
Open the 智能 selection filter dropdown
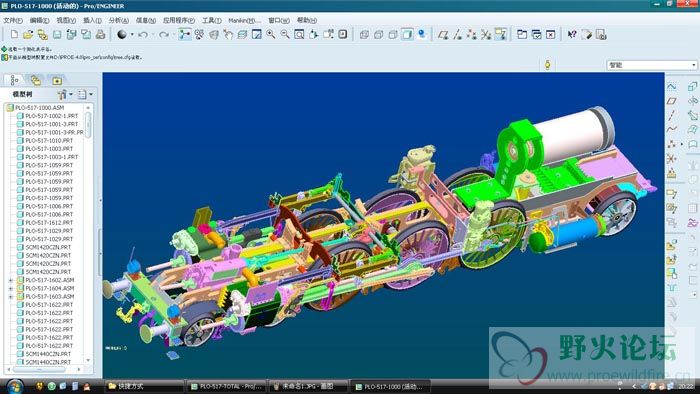(652, 65)
